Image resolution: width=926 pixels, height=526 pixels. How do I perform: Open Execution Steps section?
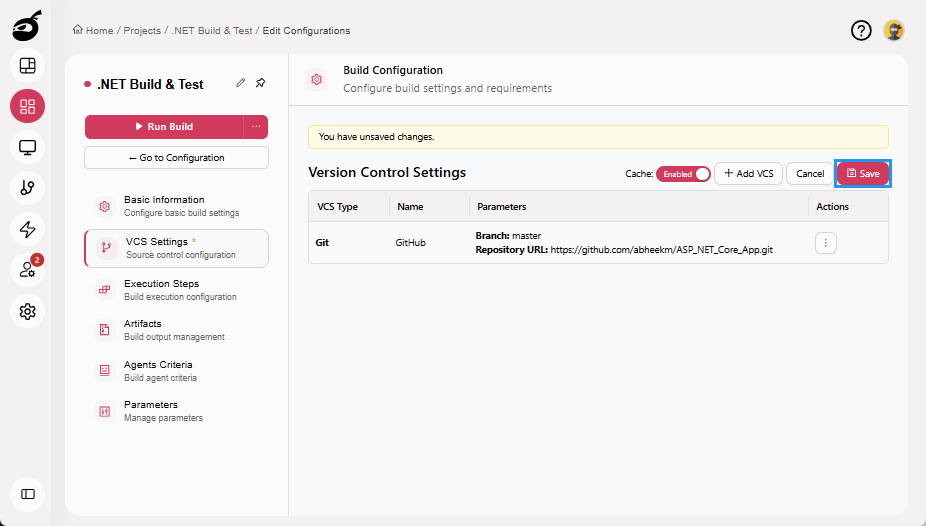176,290
